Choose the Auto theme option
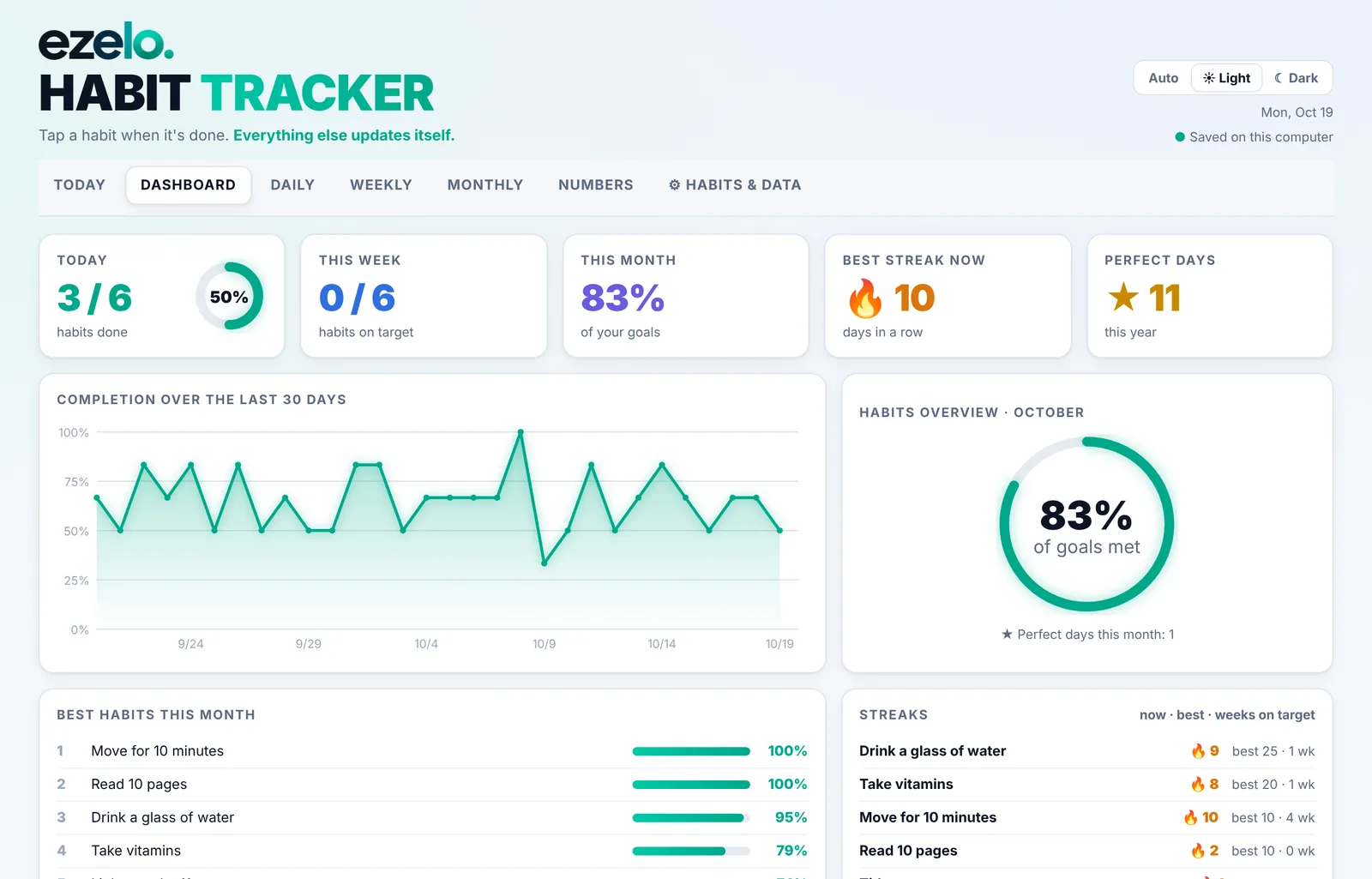The image size is (1372, 879). pyautogui.click(x=1163, y=78)
